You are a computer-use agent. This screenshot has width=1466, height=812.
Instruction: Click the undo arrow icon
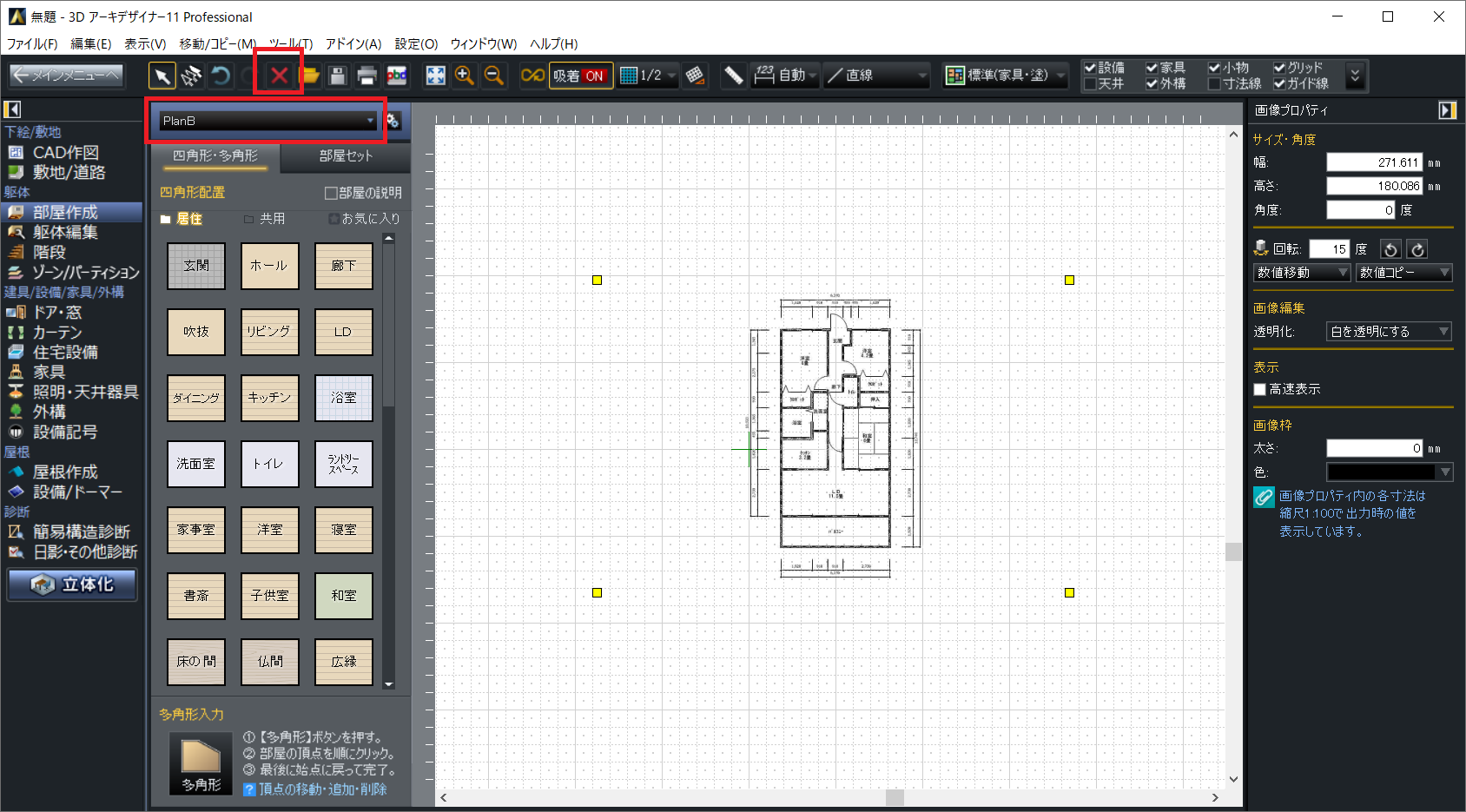click(x=221, y=76)
